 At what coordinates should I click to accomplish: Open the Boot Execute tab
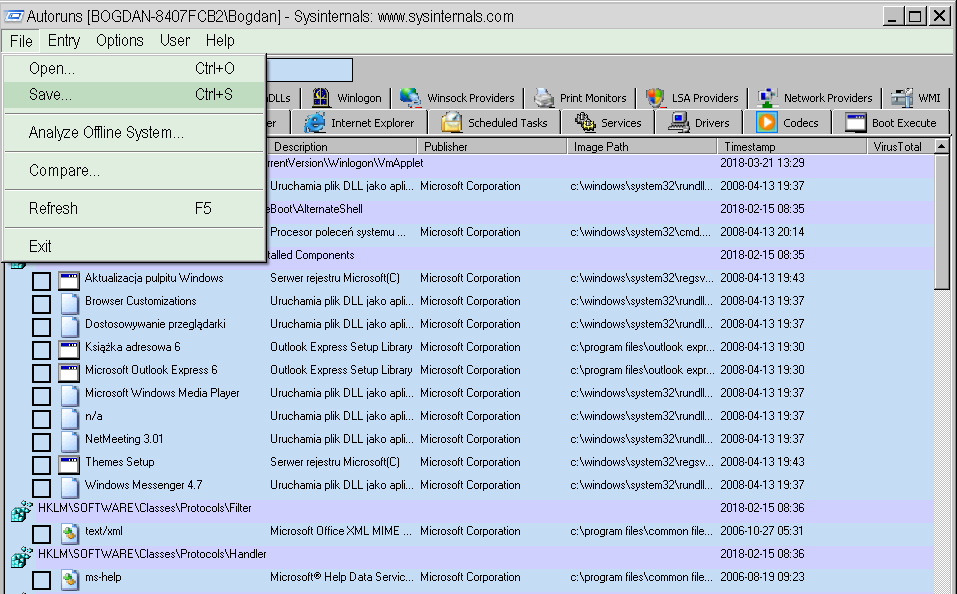tap(891, 123)
